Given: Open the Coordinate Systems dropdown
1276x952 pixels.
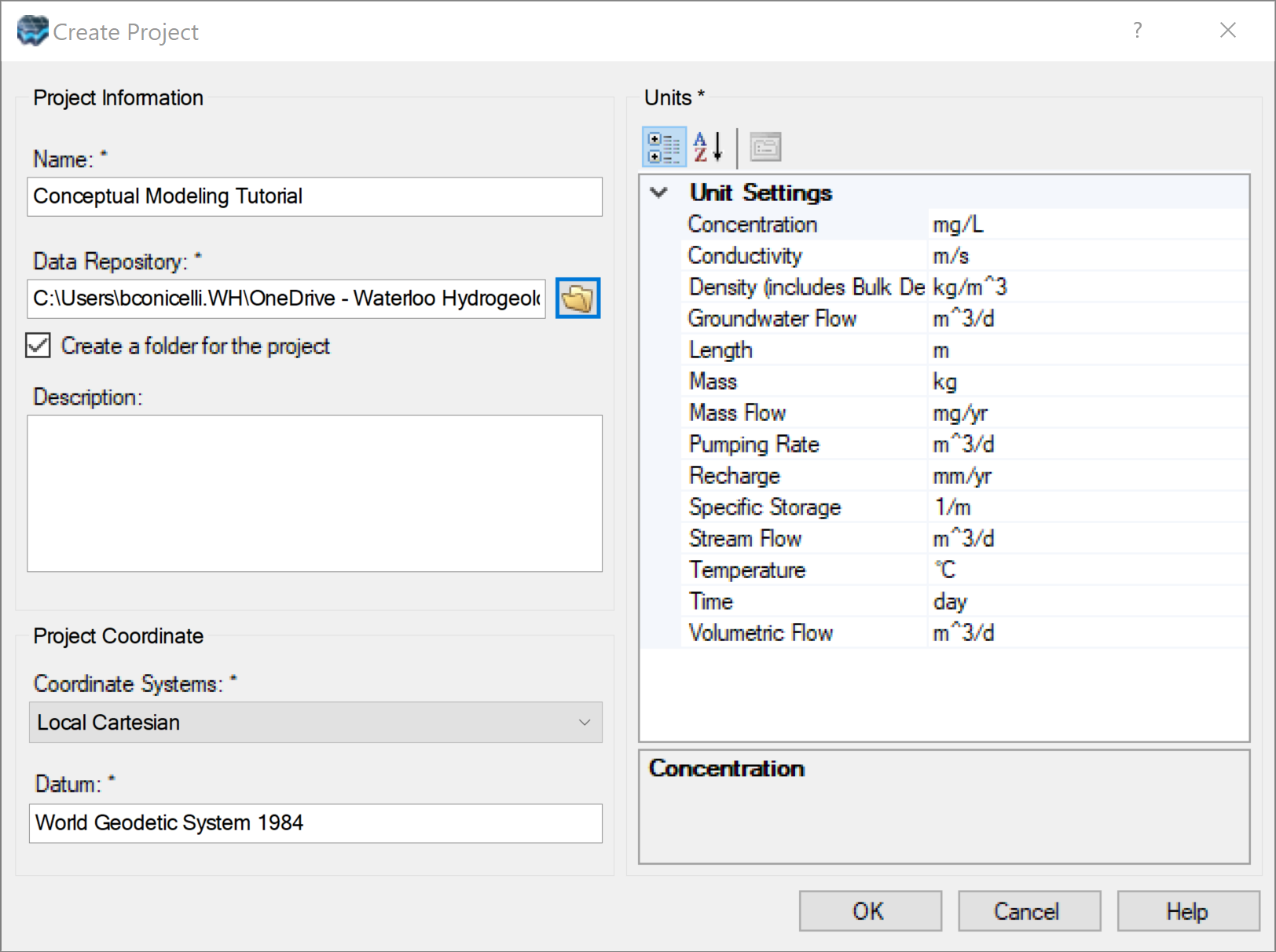Looking at the screenshot, I should pos(584,722).
